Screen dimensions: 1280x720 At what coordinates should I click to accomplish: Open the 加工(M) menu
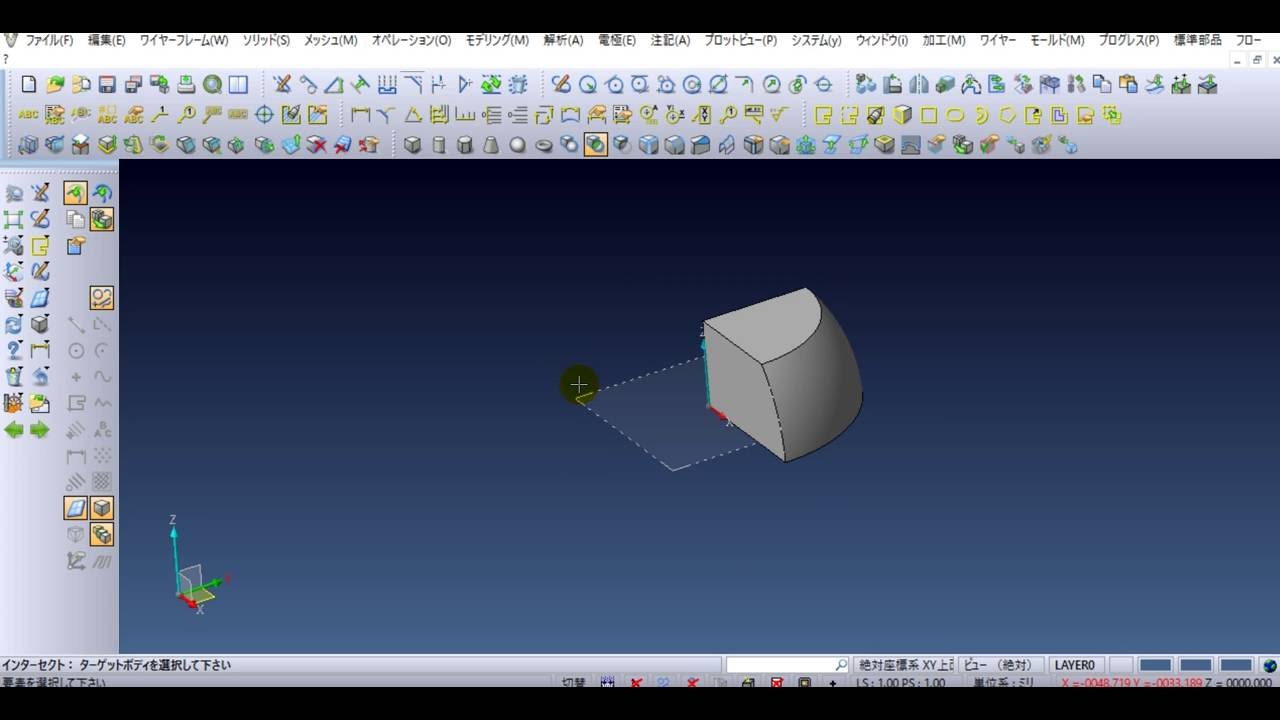point(944,40)
